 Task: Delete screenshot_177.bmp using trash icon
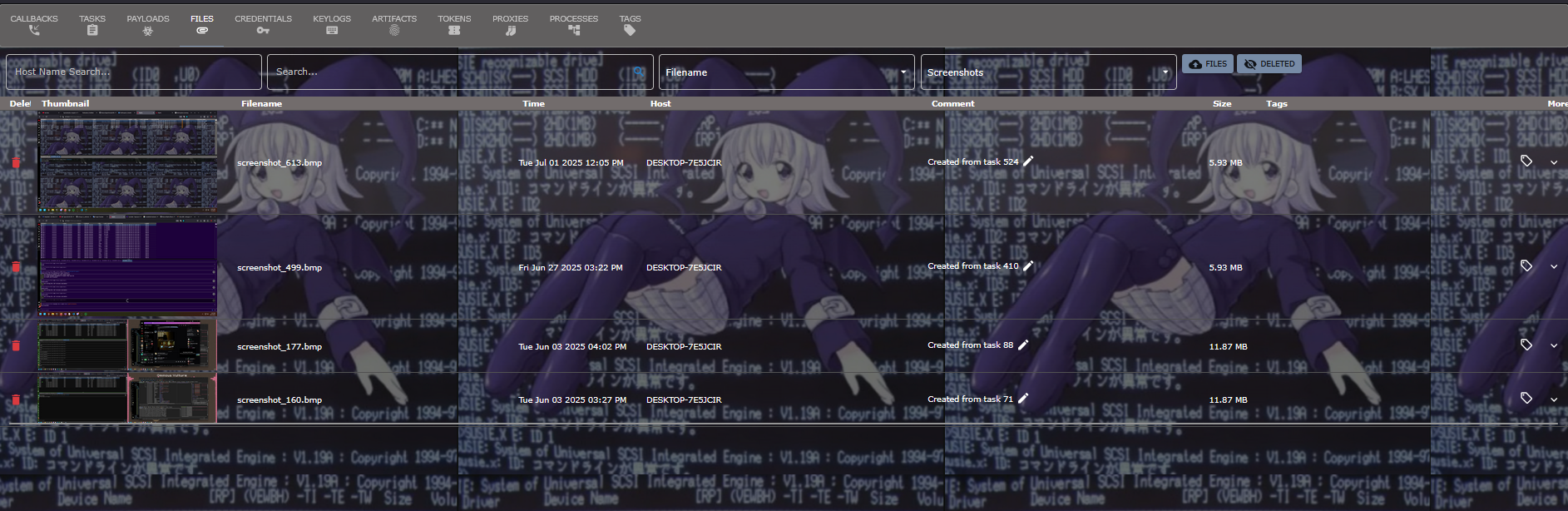point(15,346)
